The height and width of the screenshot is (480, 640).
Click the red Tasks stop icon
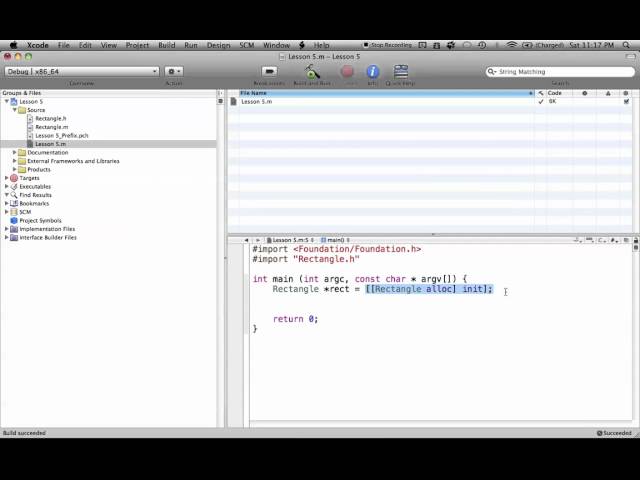(347, 72)
